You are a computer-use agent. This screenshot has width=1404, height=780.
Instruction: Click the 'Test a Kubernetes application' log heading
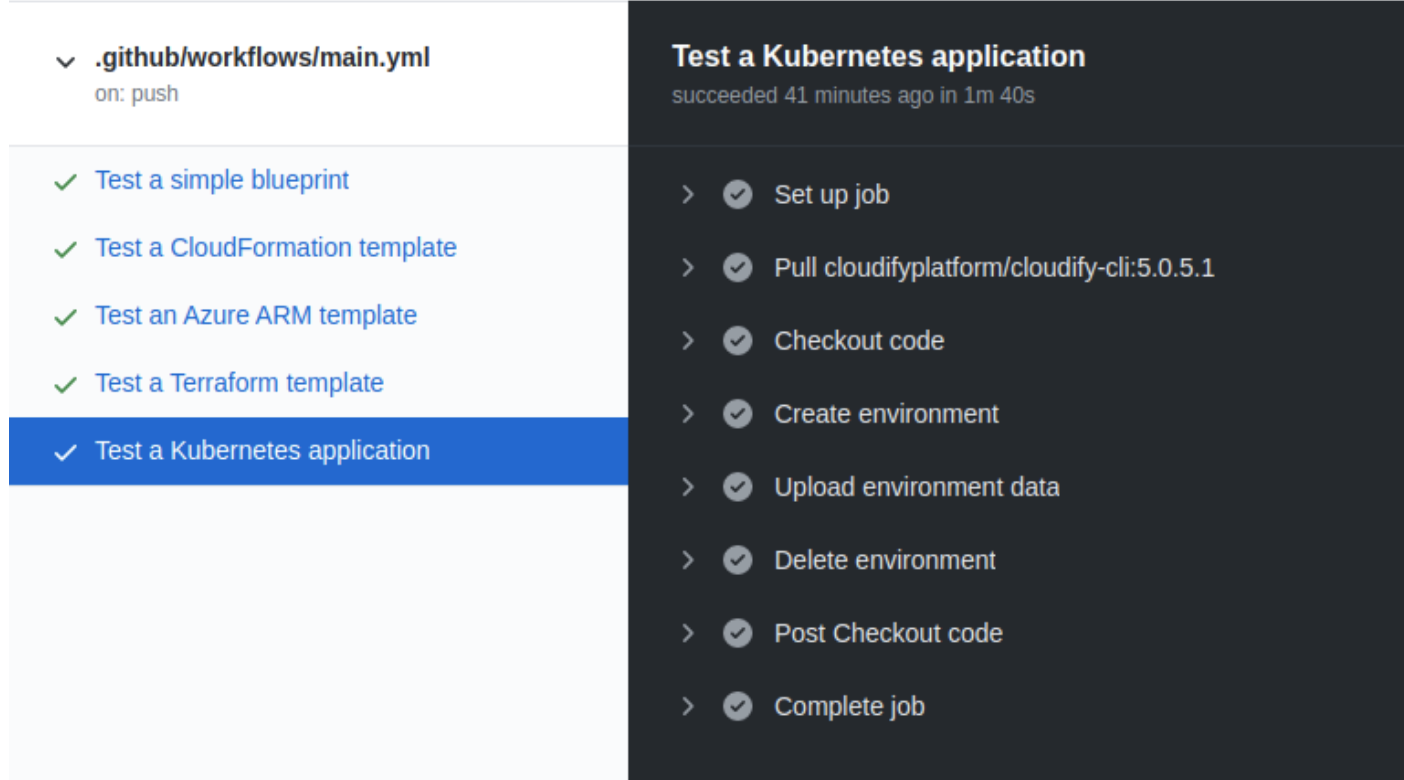tap(879, 56)
